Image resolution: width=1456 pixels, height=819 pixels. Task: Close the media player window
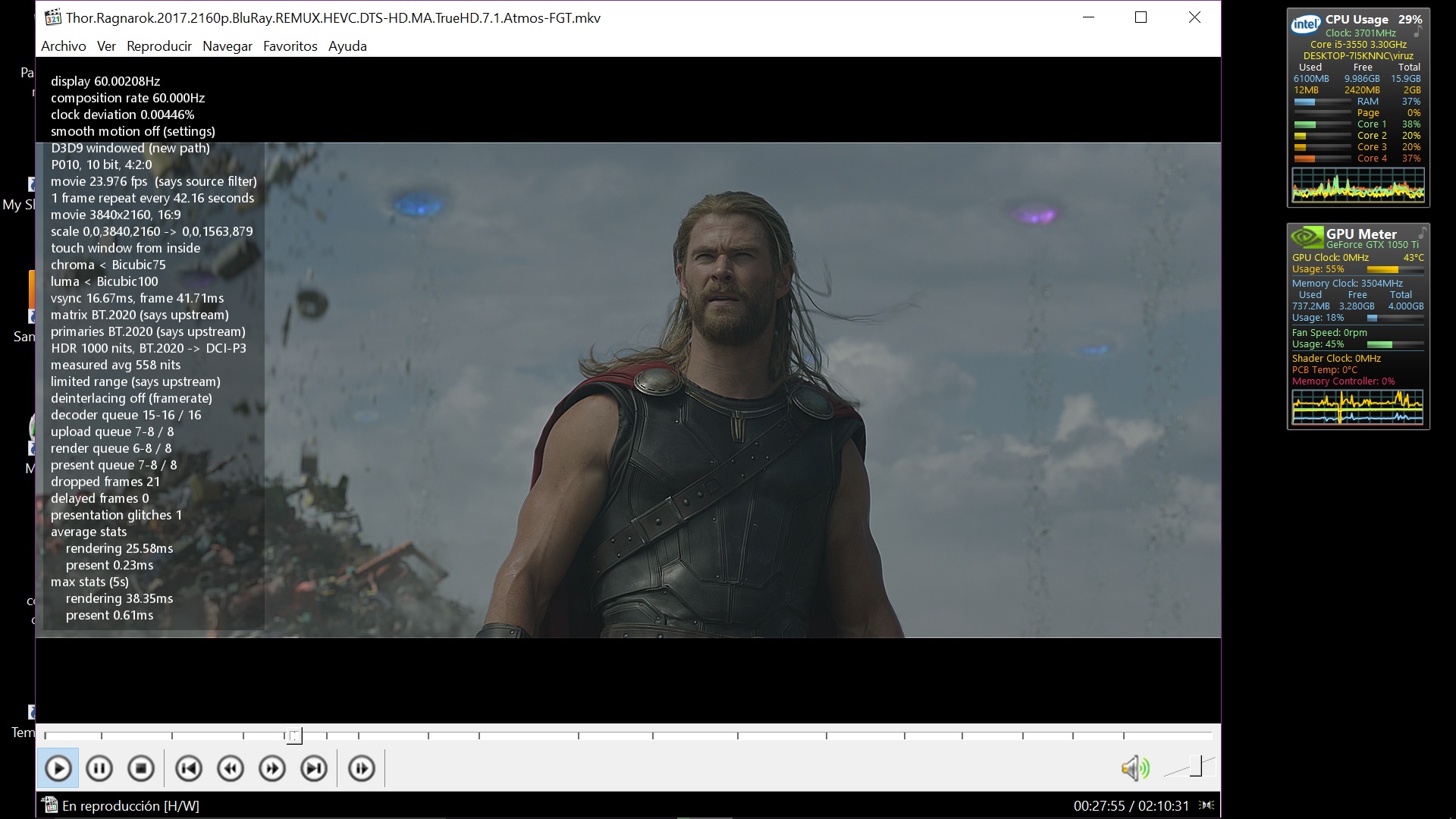pos(1194,17)
